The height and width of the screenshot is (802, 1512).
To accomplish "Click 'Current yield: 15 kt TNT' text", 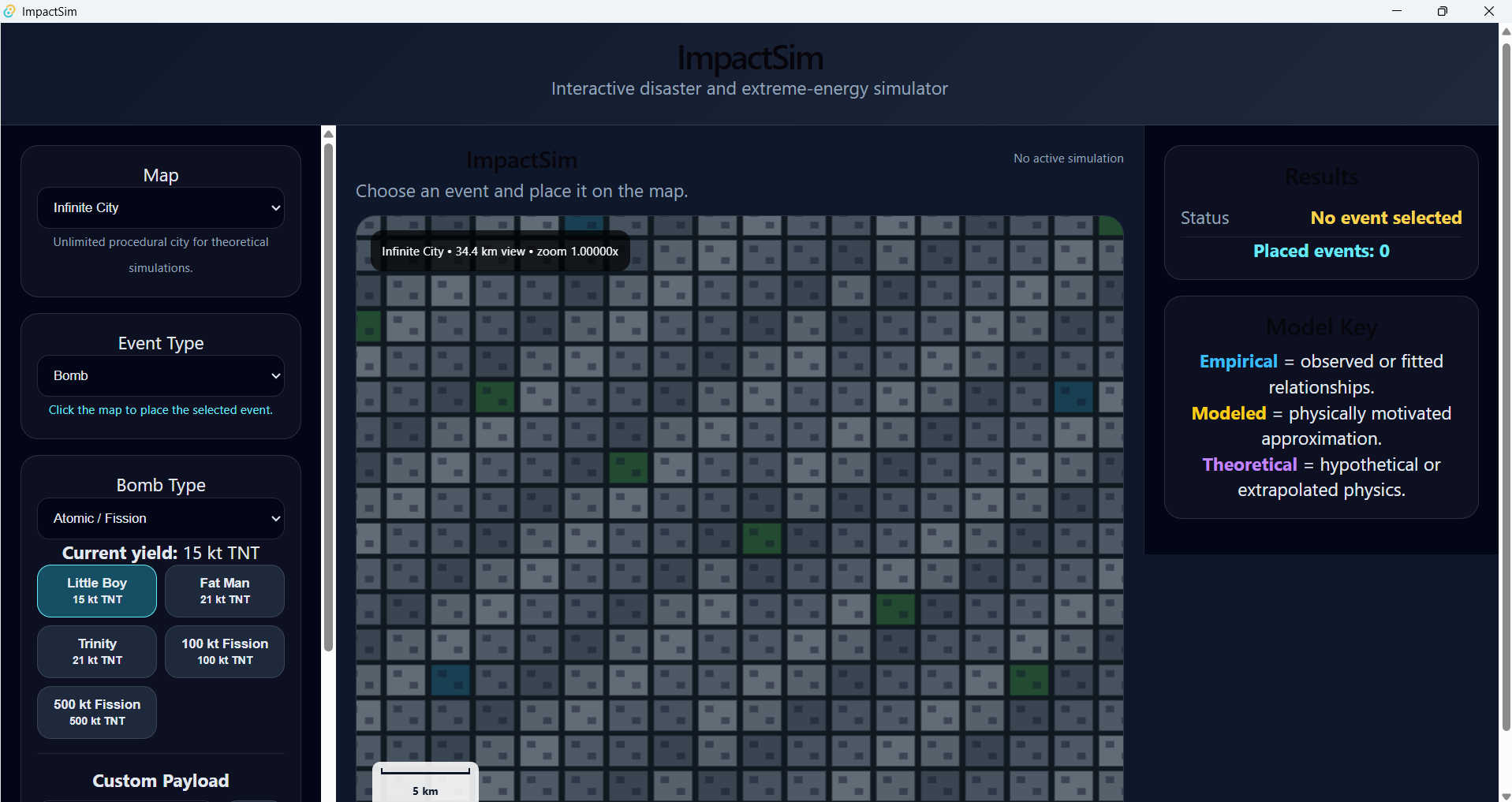I will click(161, 553).
